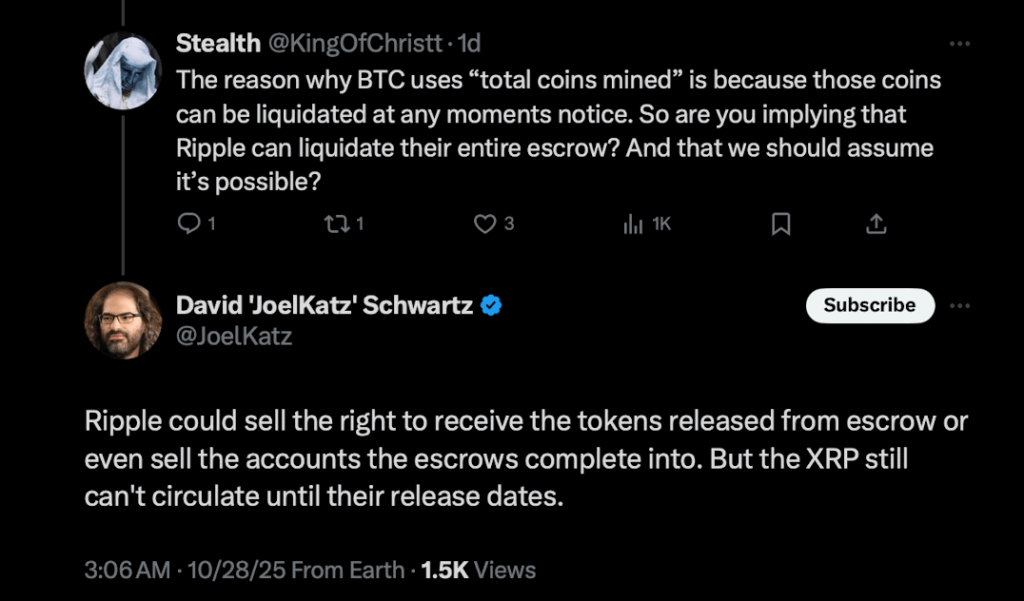1024x601 pixels.
Task: Go to the @JoelKatz profile handle
Action: coord(234,337)
